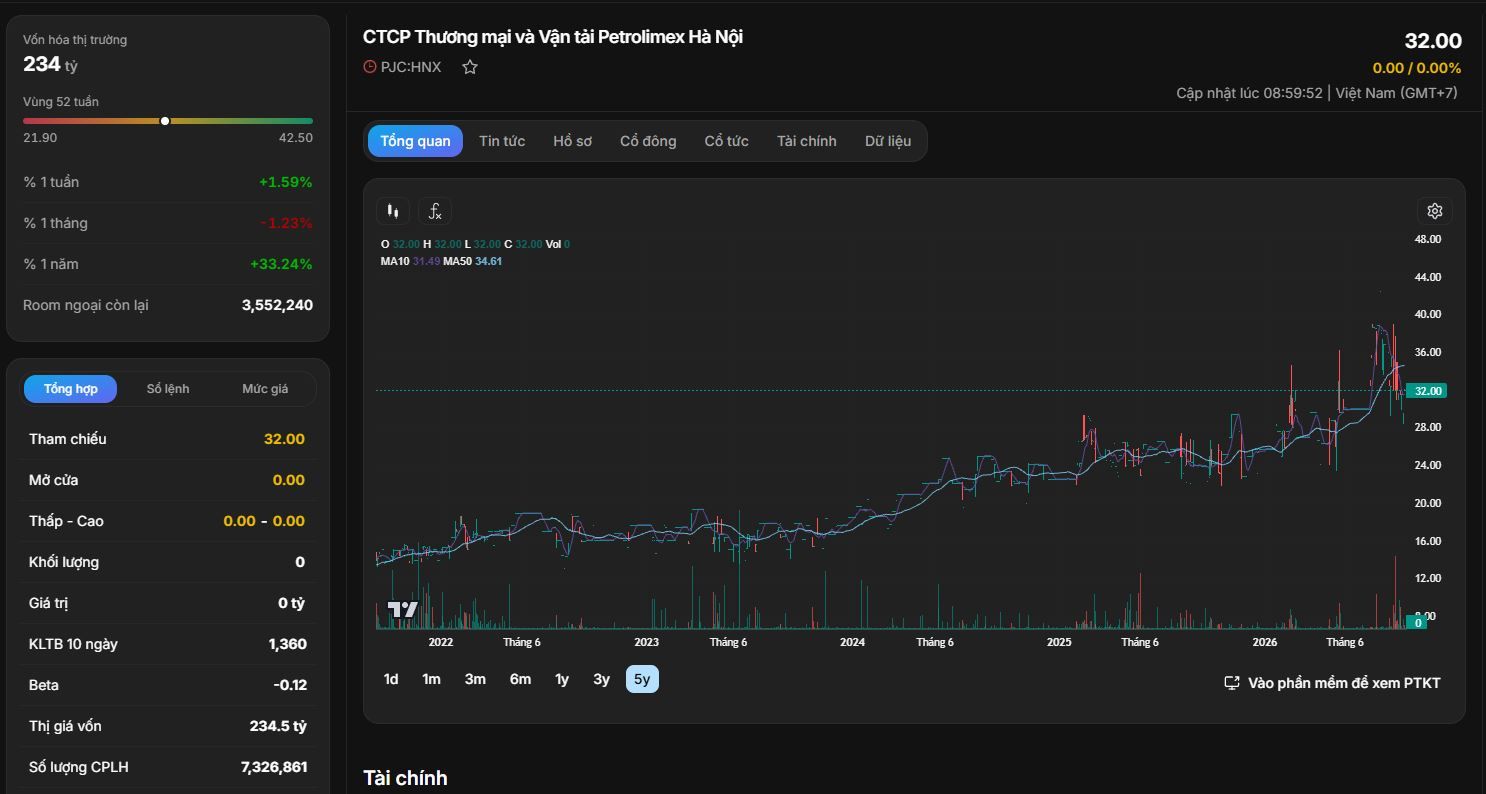Screen dimensions: 1486x794
Task: Click the Thấp - Cao range value
Action: 264,521
